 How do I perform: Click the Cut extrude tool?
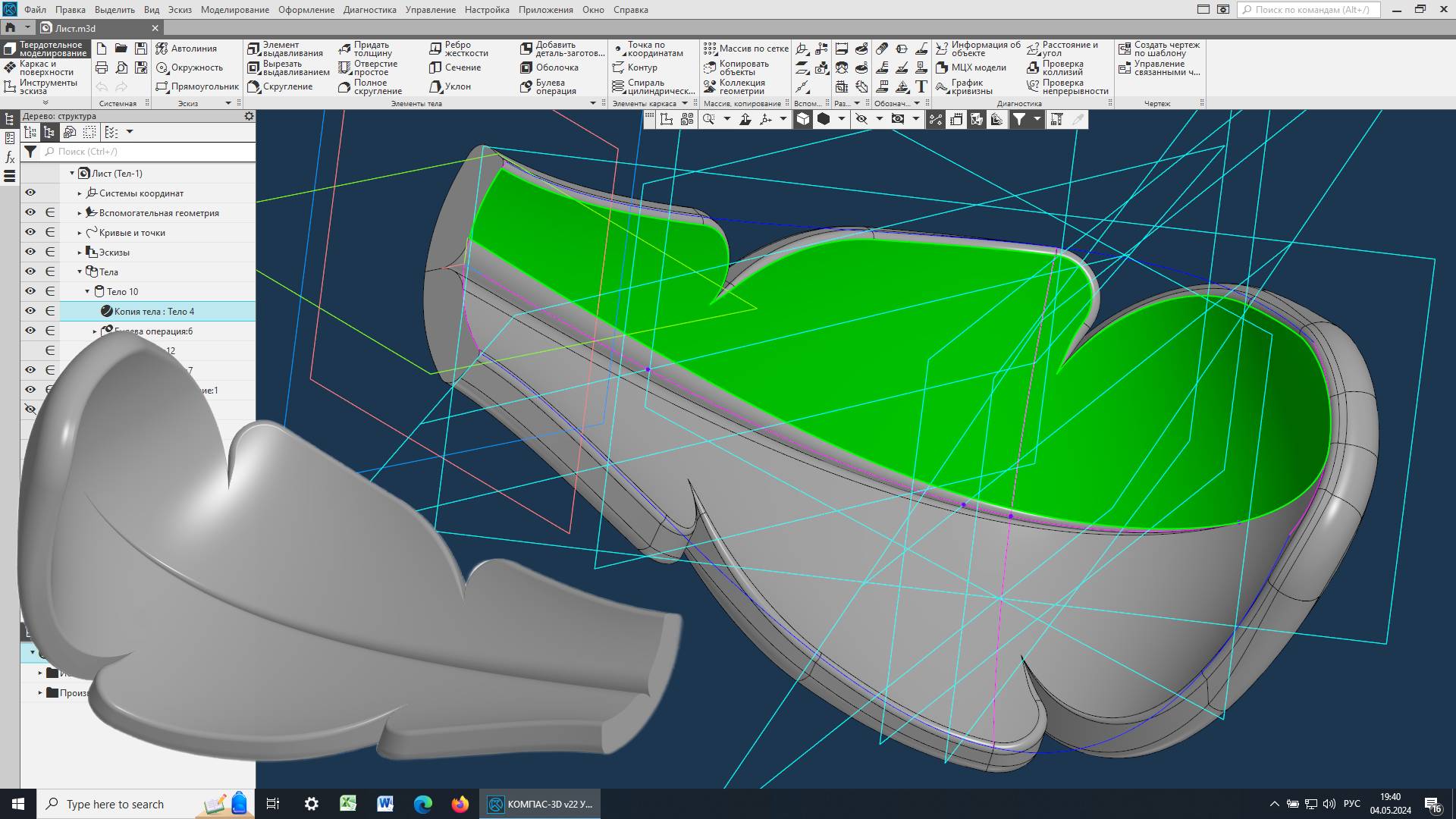click(x=288, y=68)
